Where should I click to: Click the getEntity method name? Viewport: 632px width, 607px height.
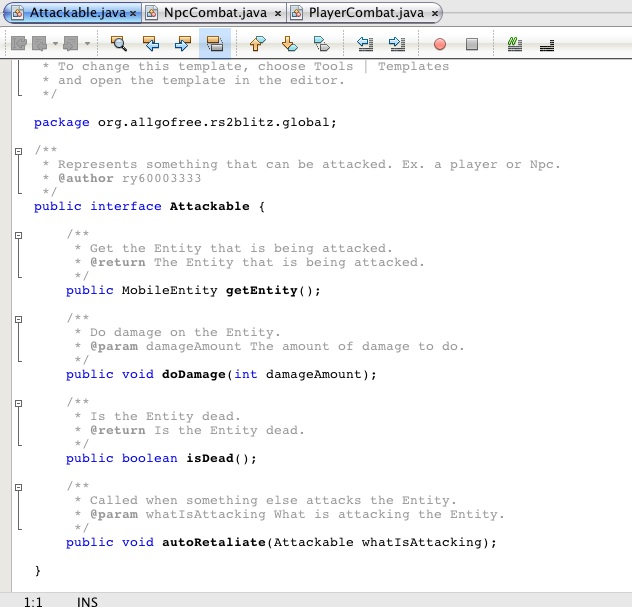[261, 290]
